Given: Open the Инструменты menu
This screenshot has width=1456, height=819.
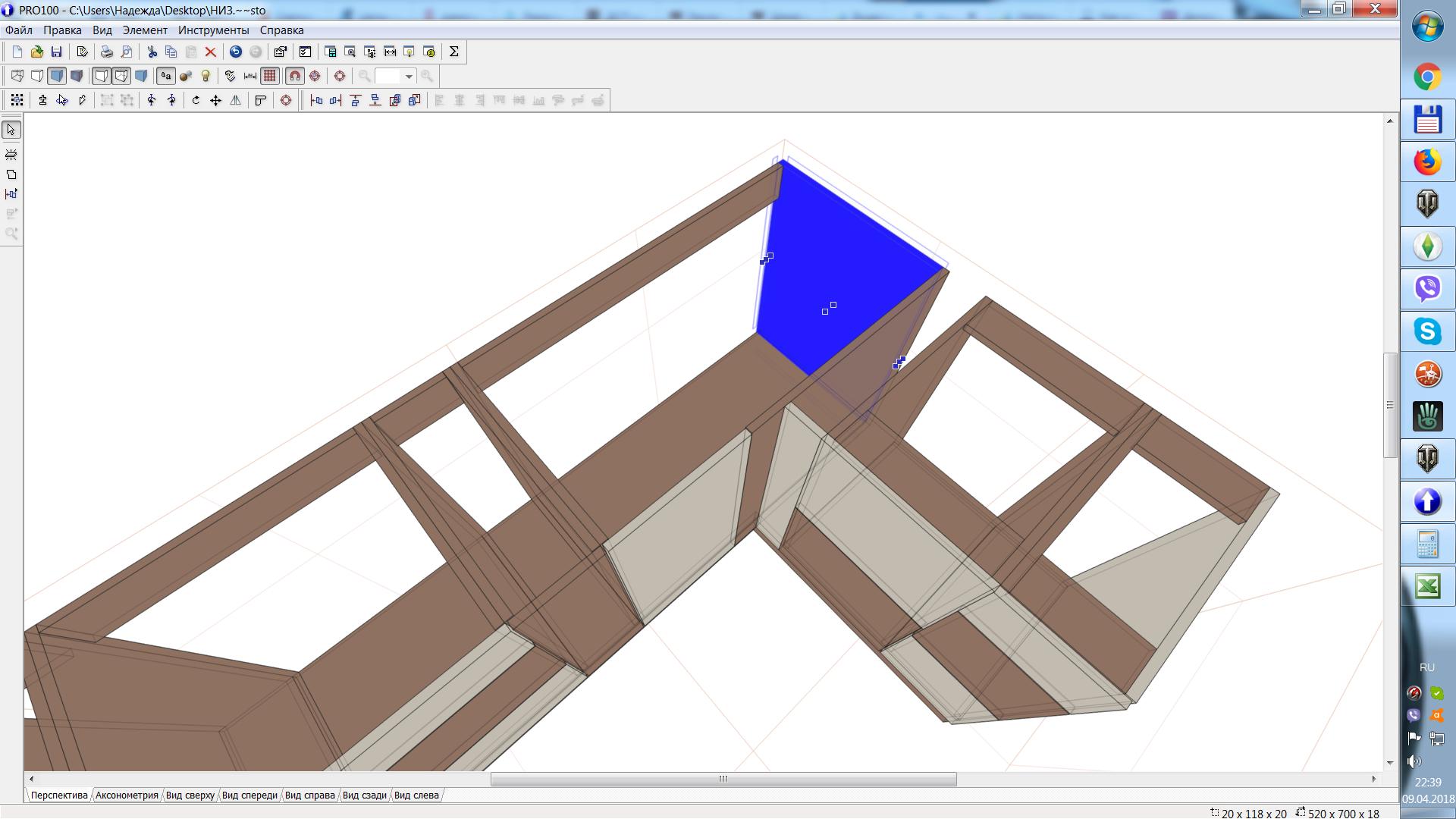Looking at the screenshot, I should click(x=214, y=29).
